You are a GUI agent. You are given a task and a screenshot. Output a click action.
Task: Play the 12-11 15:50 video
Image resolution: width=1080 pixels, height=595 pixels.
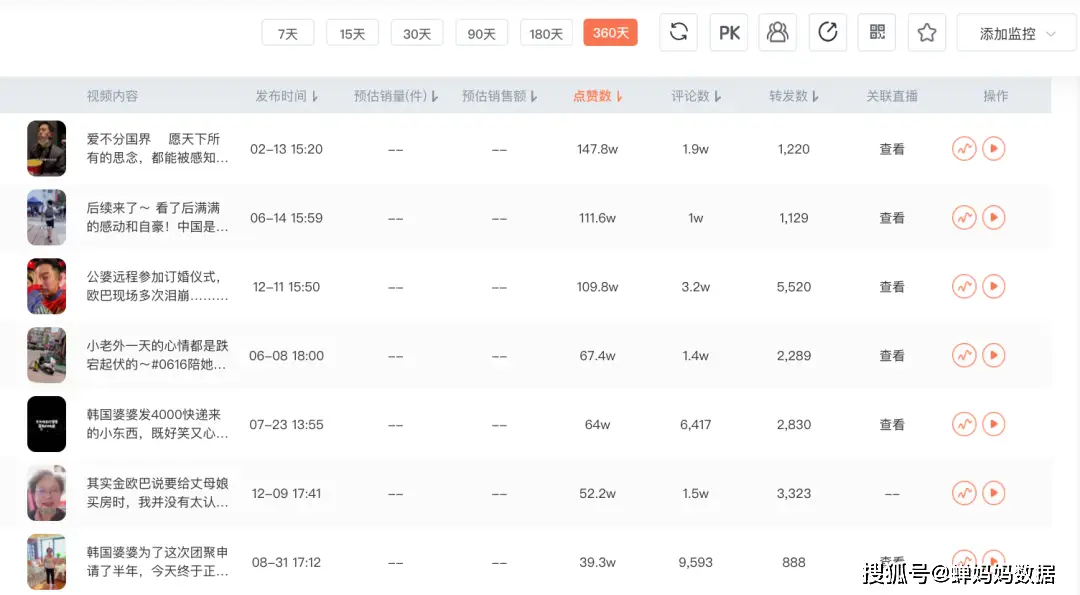click(993, 286)
